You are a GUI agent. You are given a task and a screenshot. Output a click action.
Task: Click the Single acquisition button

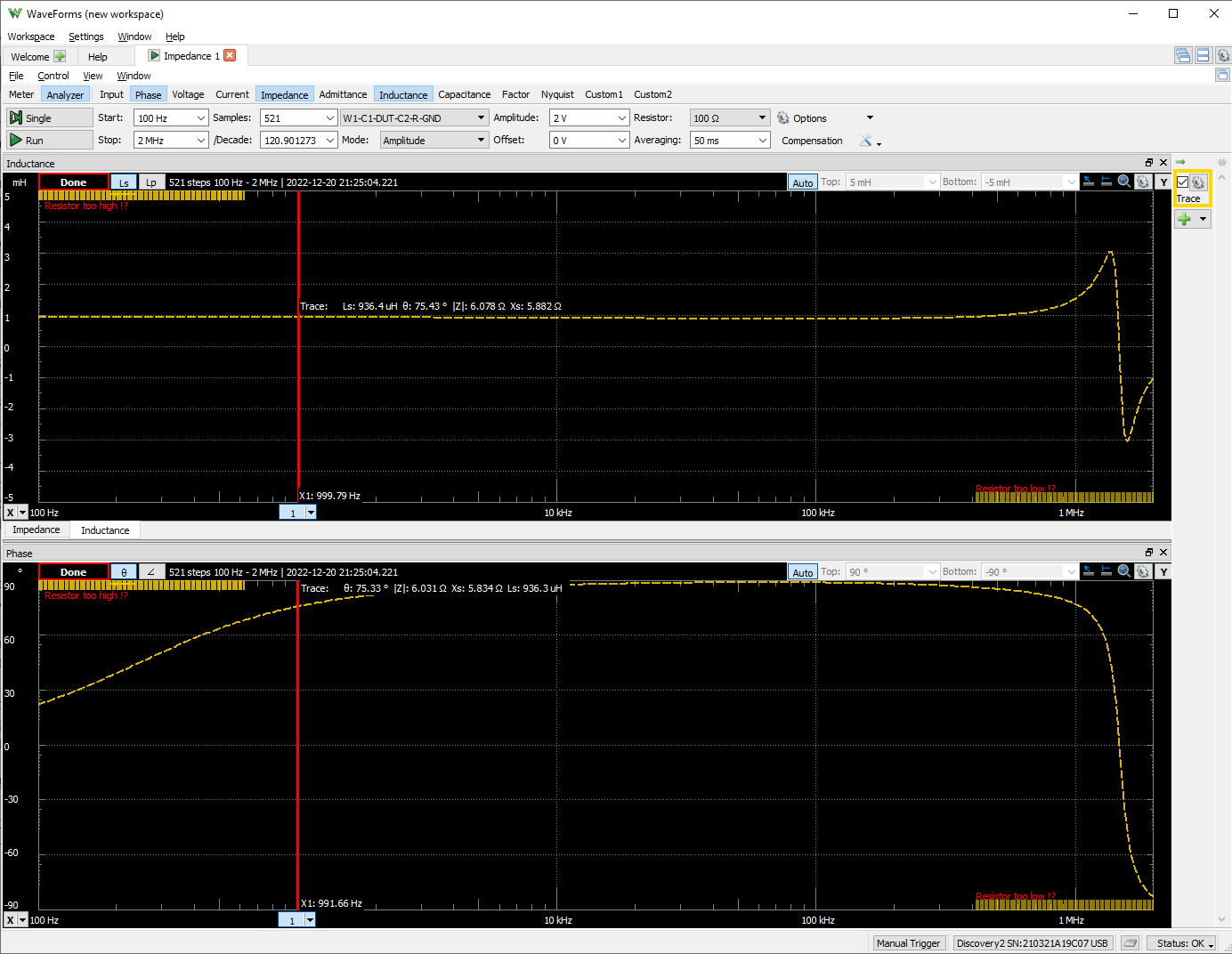coord(49,117)
